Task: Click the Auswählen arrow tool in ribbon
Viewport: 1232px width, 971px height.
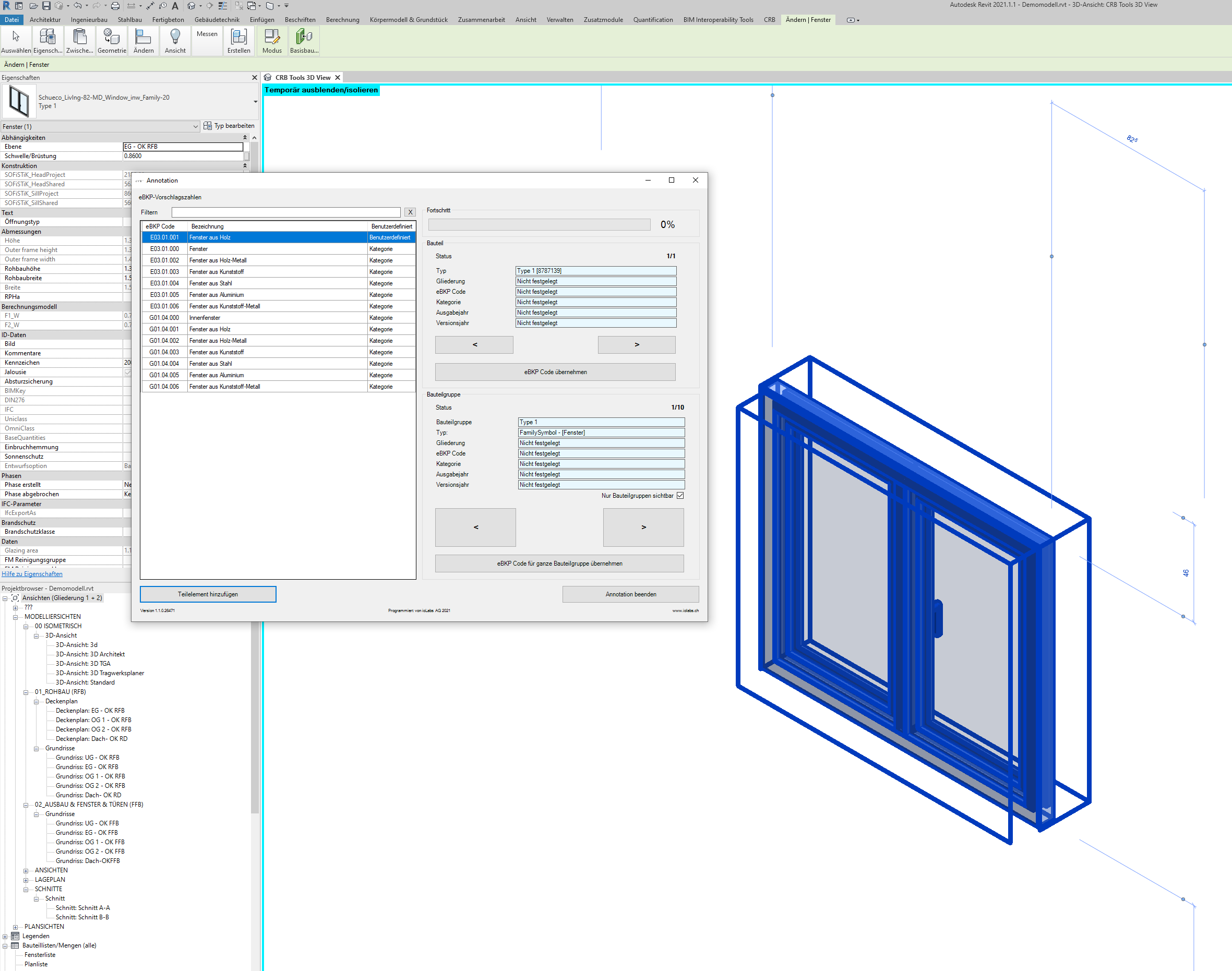Action: click(16, 41)
